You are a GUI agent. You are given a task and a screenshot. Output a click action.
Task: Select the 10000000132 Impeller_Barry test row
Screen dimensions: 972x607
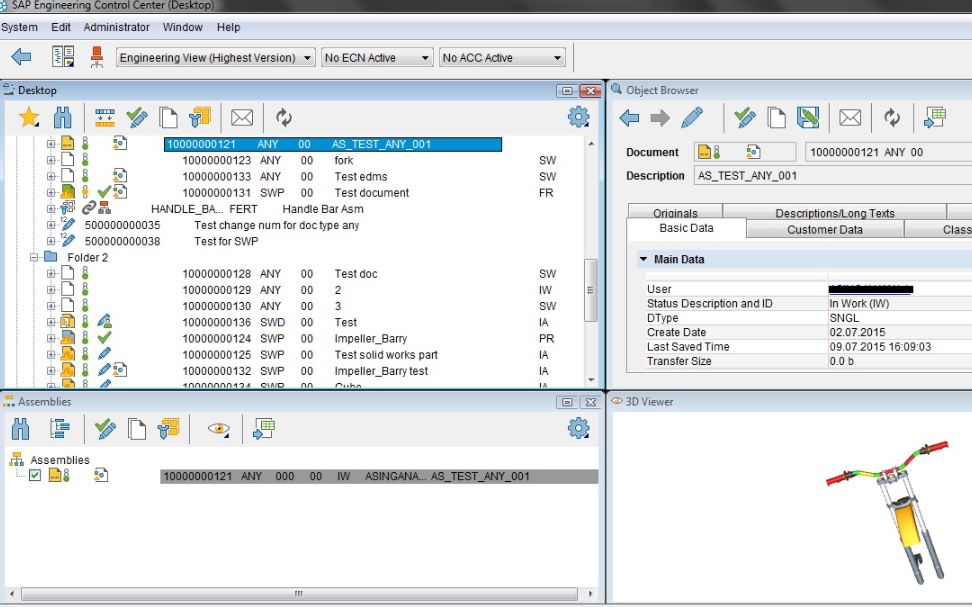310,371
